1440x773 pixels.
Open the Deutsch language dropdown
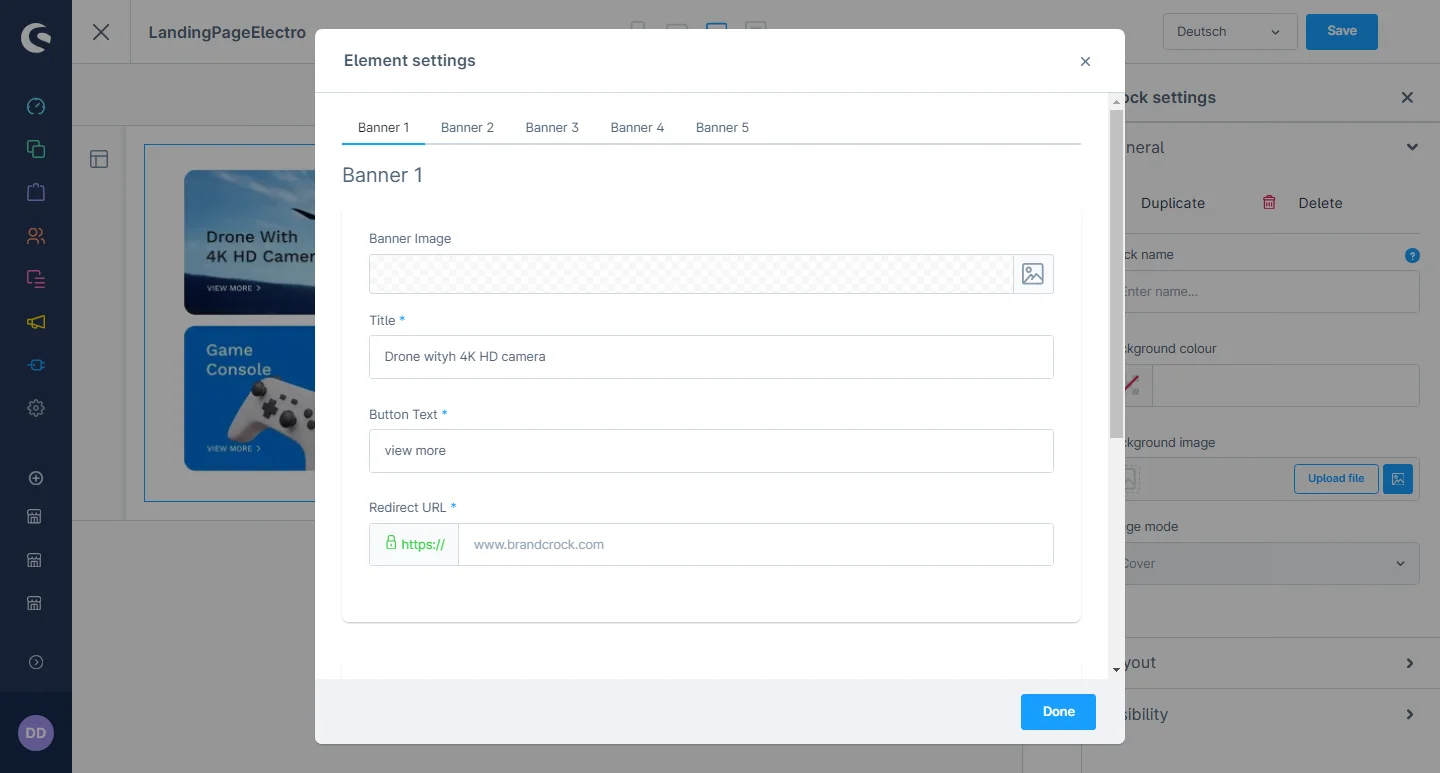(1229, 32)
